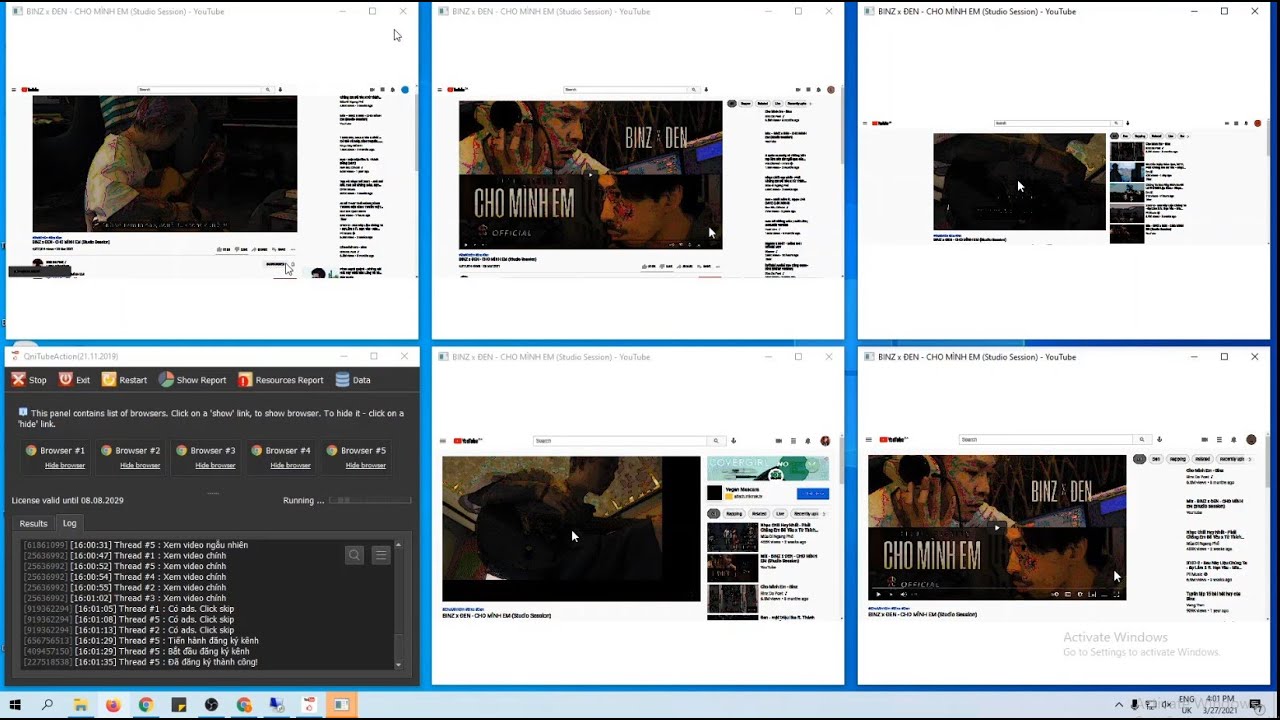Click the Exit button in QniTubeAction
Image resolution: width=1280 pixels, height=720 pixels.
pyautogui.click(x=74, y=380)
